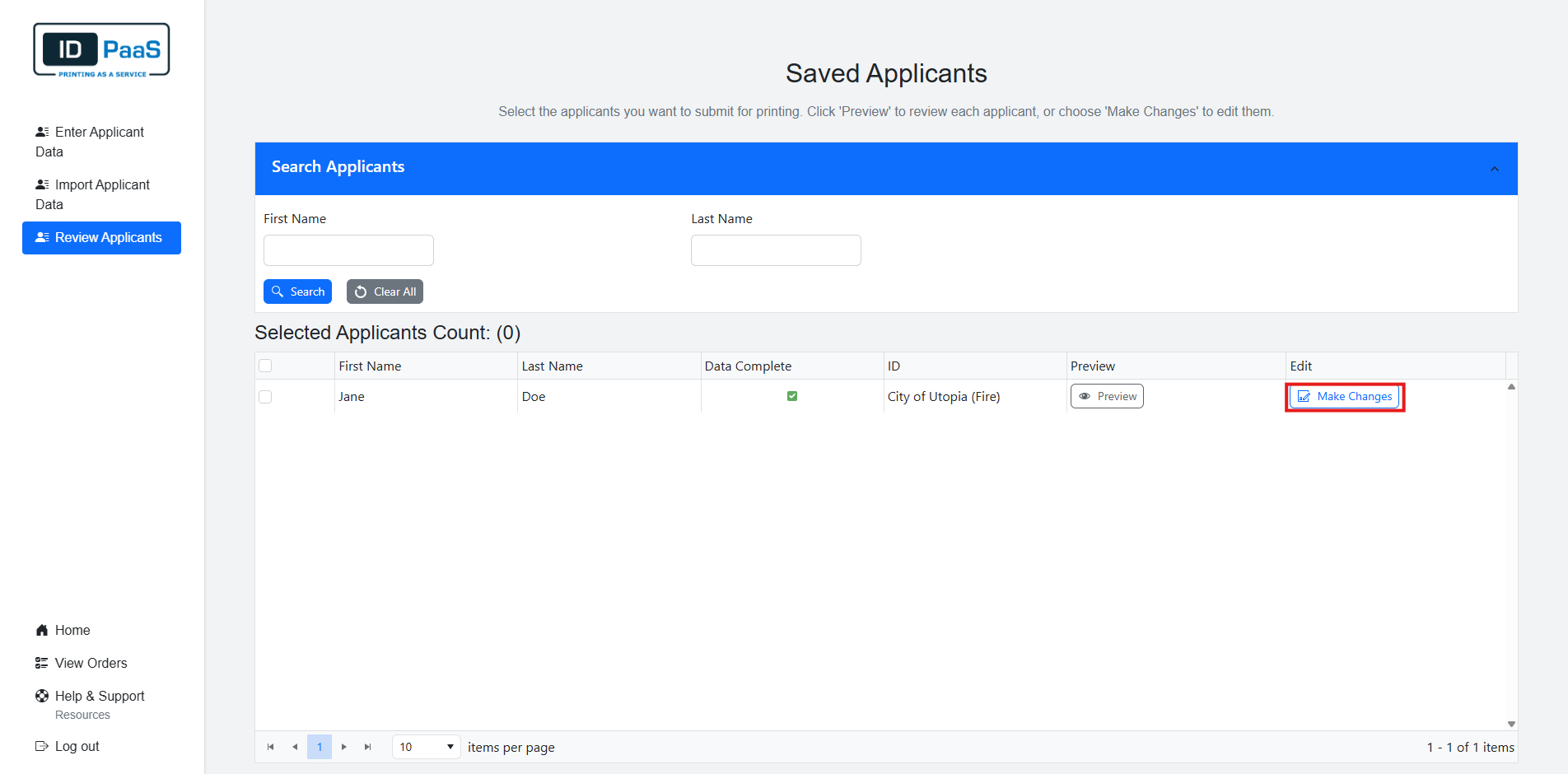Collapse the Search Applicants panel

point(1494,169)
